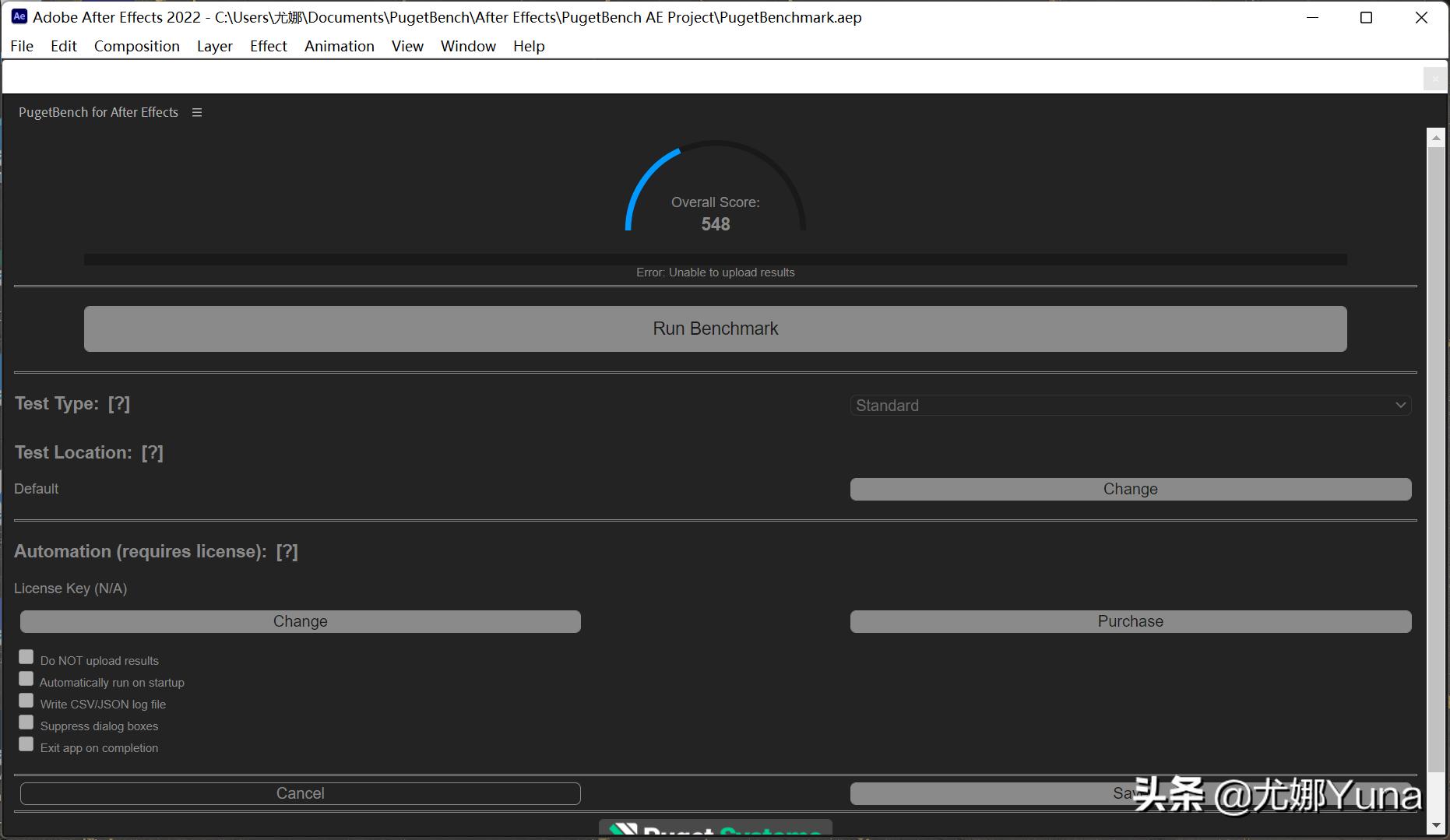
Task: Click the benchmark progress bar
Action: [x=716, y=259]
